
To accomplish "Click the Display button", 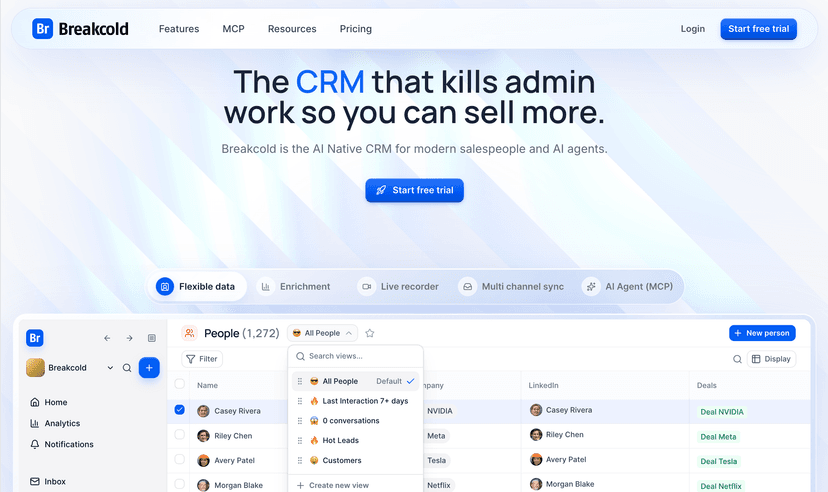I will point(771,359).
